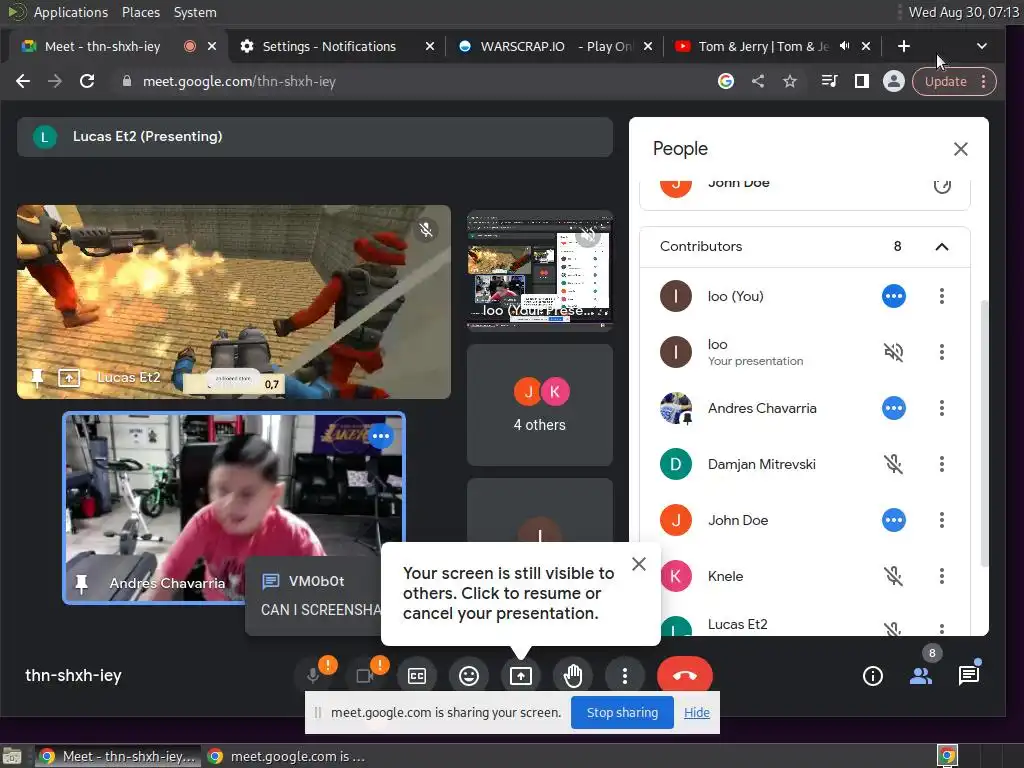Select taskbar item Meet - thn-shxh-iey
The image size is (1024, 768).
(118, 756)
